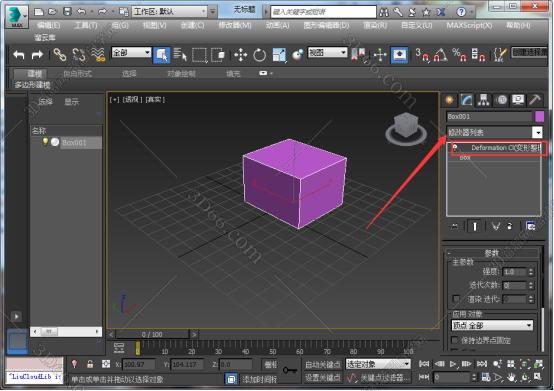Click the Save File floppy icon
Image resolution: width=554 pixels, height=391 pixels.
(67, 12)
